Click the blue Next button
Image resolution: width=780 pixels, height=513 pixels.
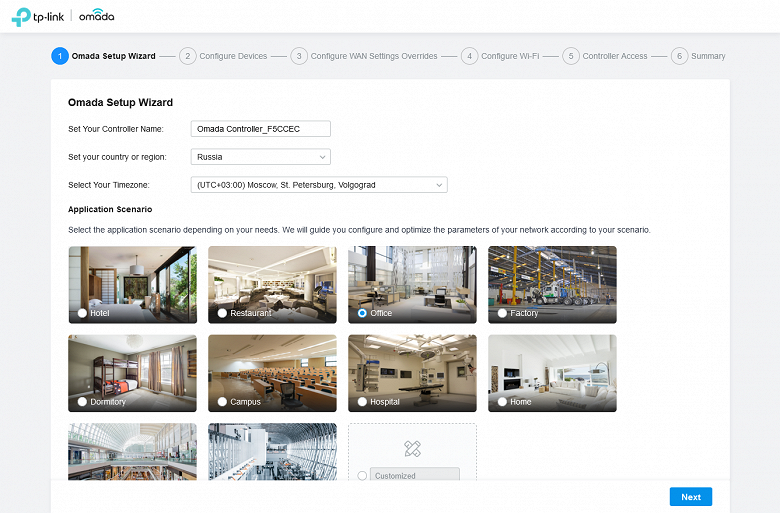pyautogui.click(x=690, y=497)
